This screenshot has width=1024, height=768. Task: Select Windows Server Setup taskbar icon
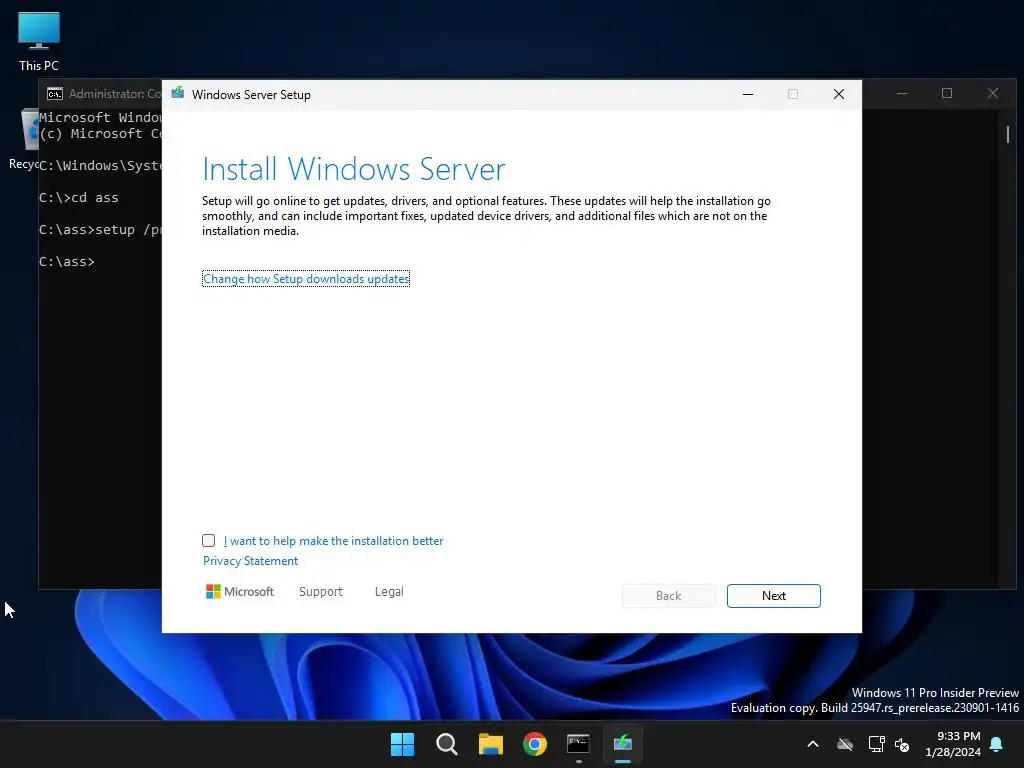[x=623, y=744]
